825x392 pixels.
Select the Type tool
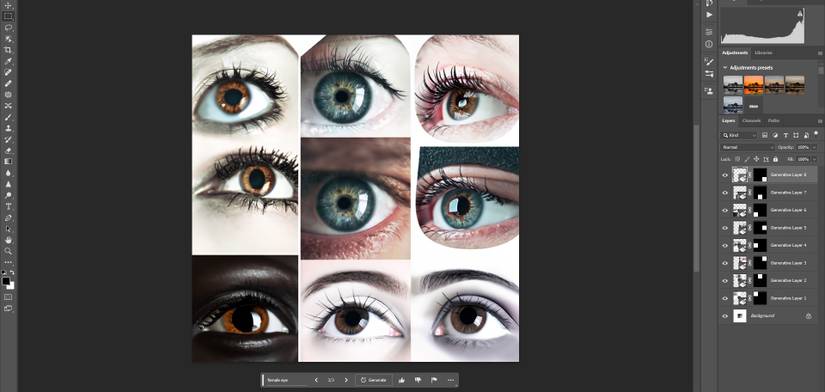click(8, 206)
